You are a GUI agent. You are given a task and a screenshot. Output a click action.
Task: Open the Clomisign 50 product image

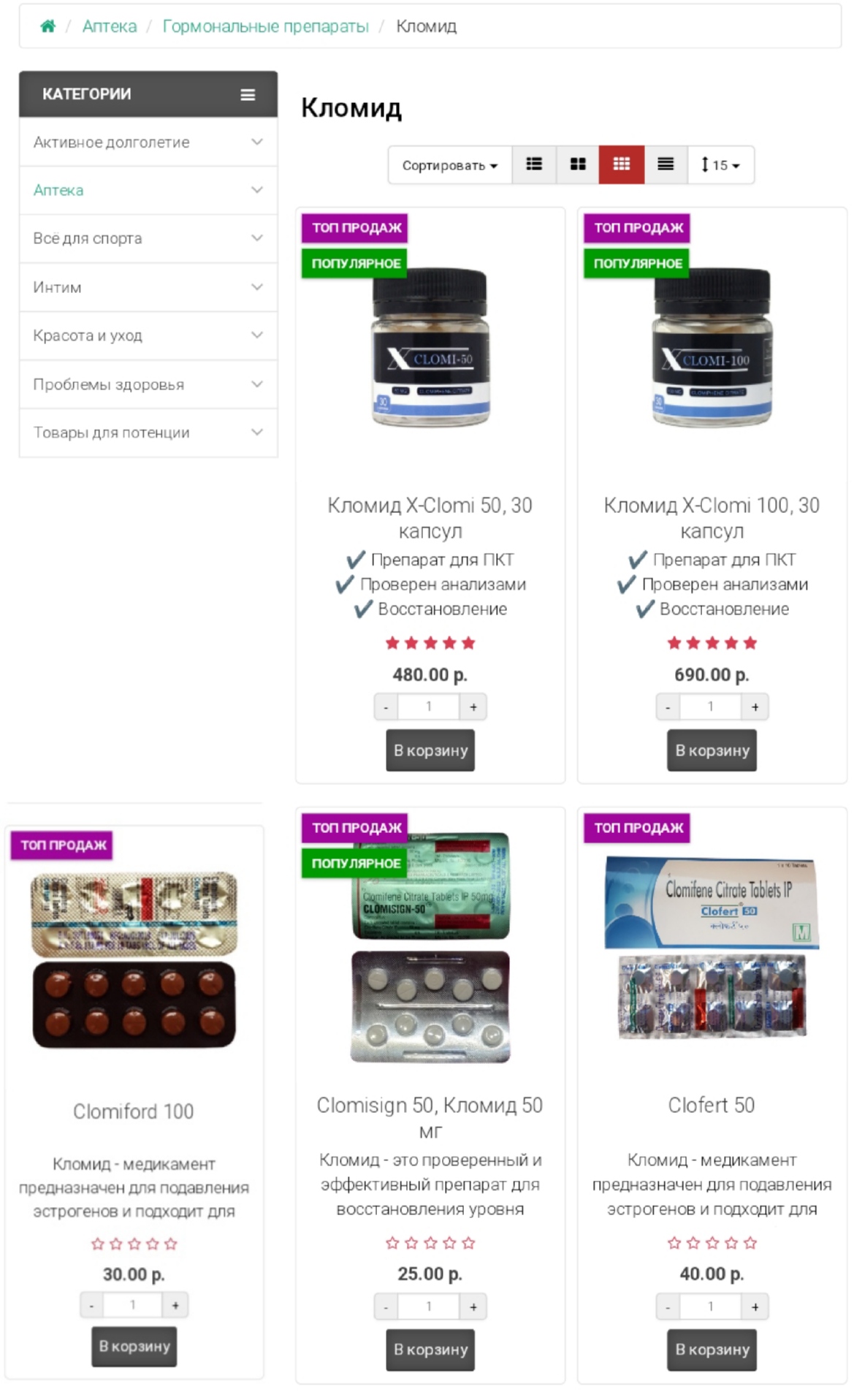click(x=430, y=948)
